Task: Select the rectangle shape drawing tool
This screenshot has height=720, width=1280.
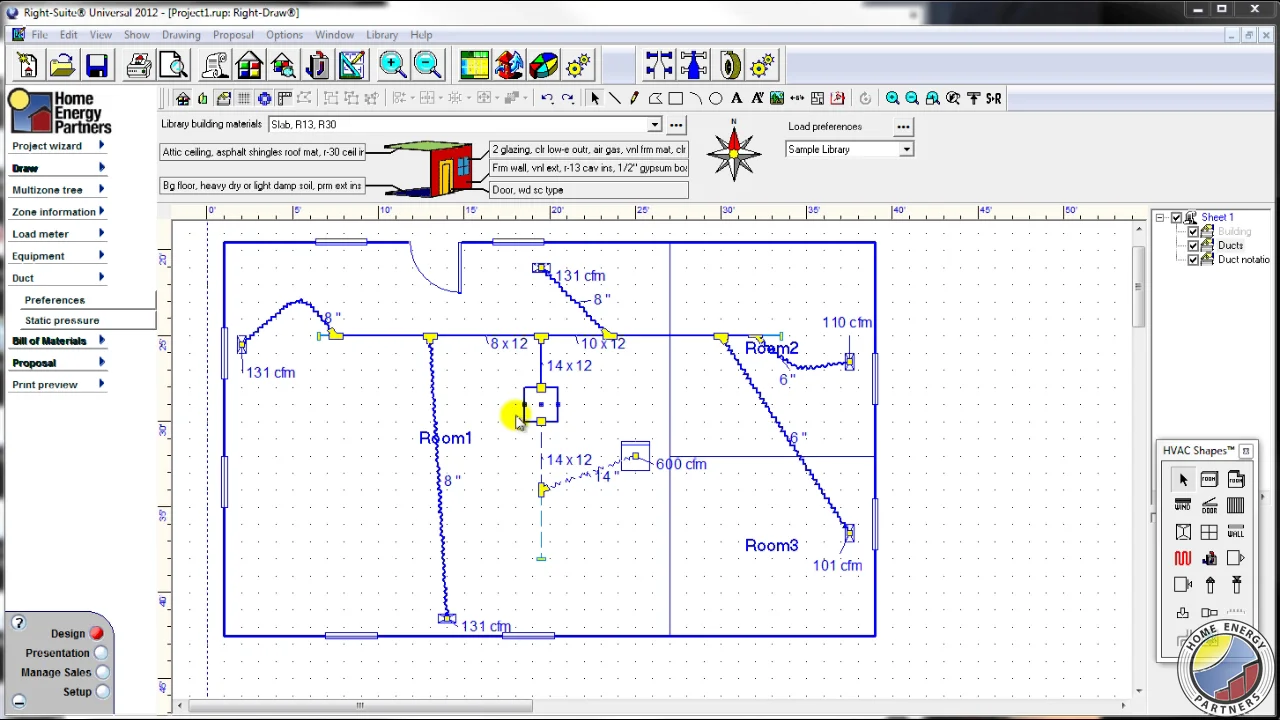Action: pyautogui.click(x=676, y=98)
